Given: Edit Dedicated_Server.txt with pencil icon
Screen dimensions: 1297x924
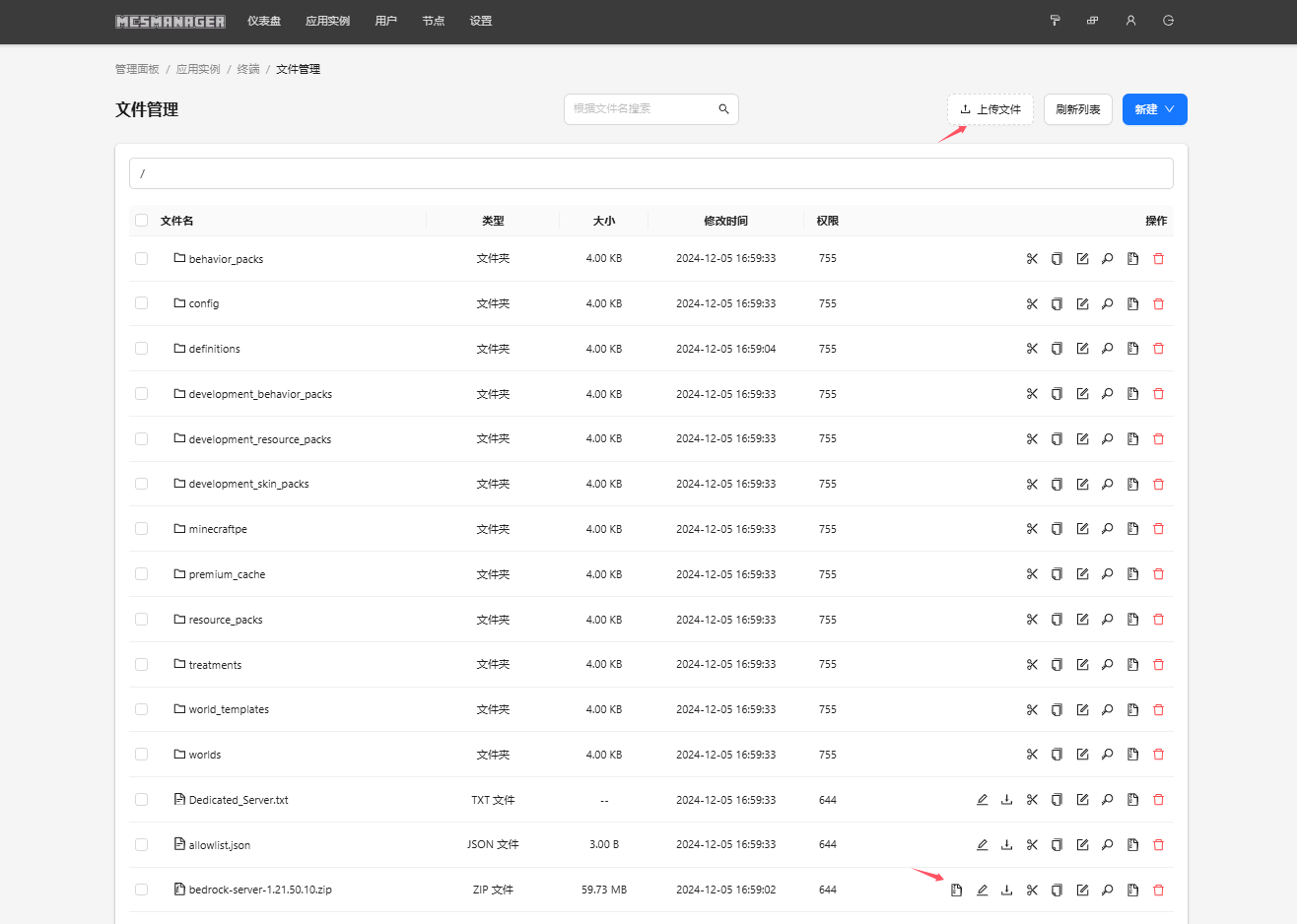Looking at the screenshot, I should pos(982,800).
